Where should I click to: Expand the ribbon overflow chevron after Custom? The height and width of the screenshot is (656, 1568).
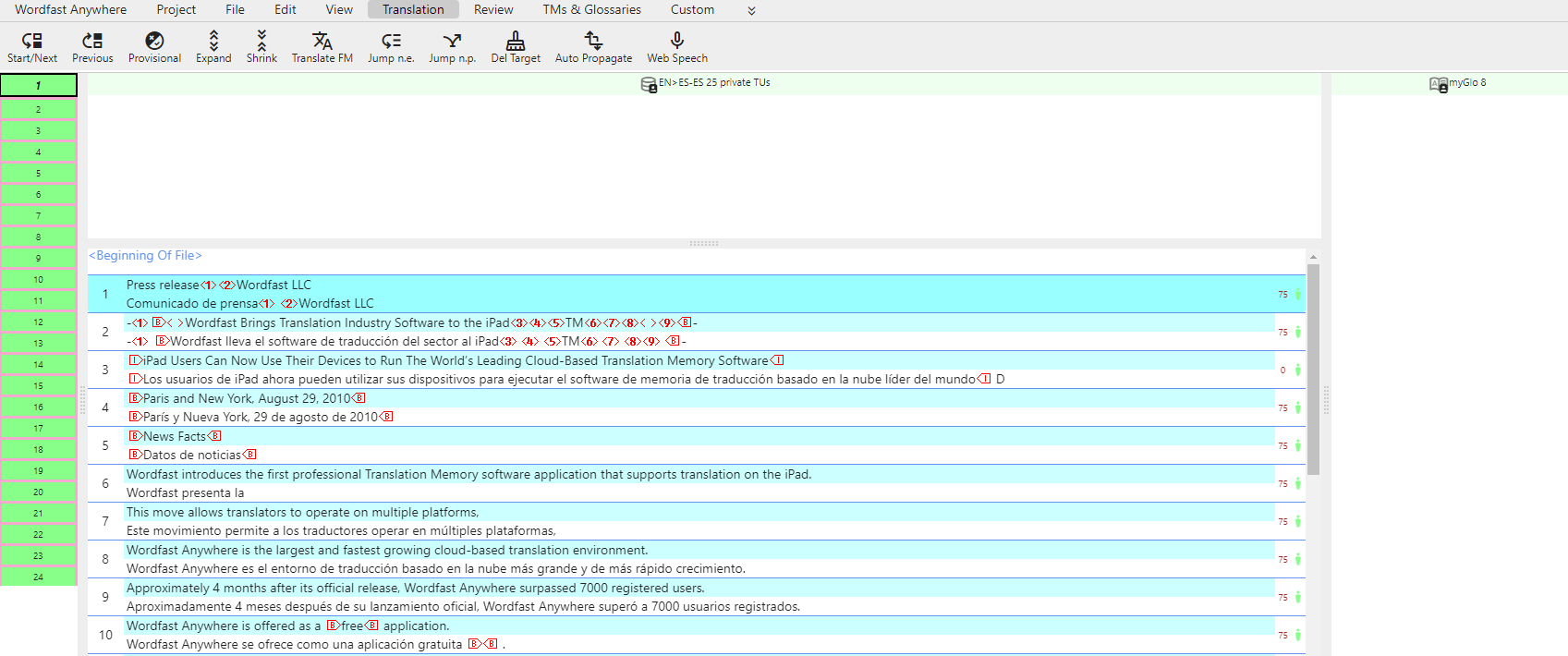click(x=751, y=10)
